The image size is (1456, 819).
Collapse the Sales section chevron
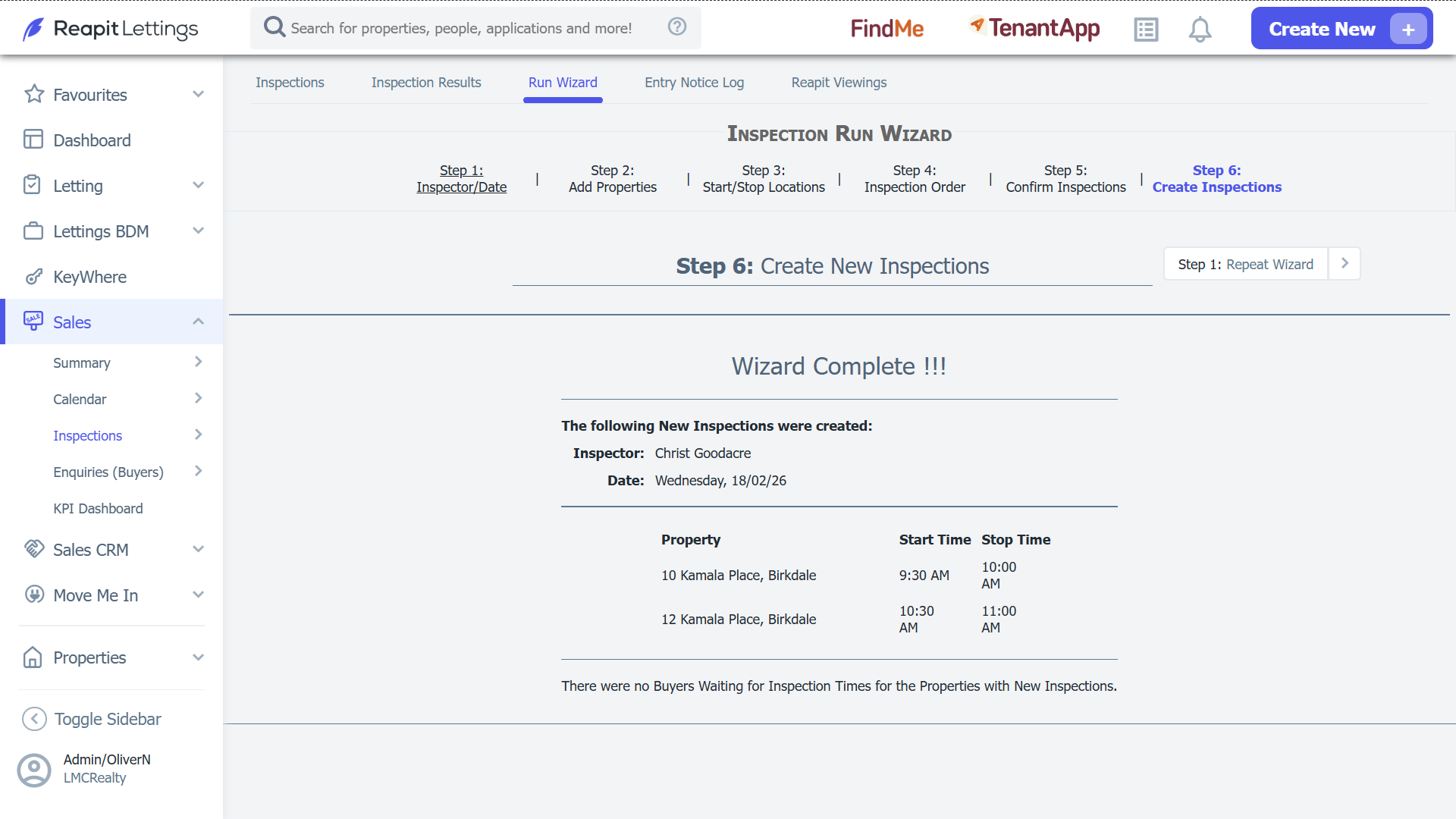(198, 322)
